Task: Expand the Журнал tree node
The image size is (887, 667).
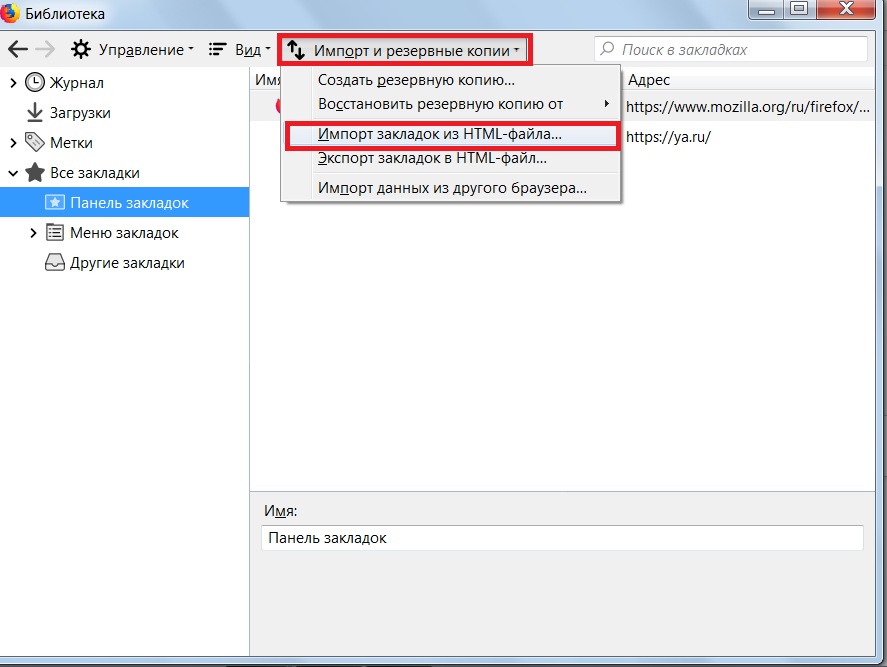Action: point(14,83)
